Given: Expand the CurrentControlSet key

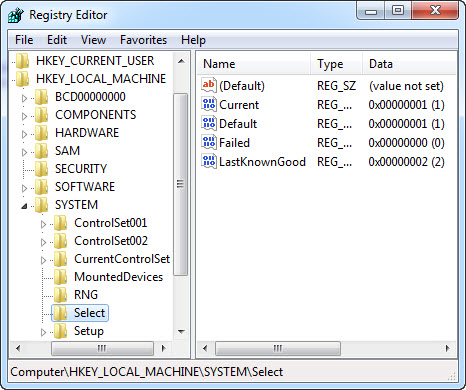Looking at the screenshot, I should [x=43, y=260].
